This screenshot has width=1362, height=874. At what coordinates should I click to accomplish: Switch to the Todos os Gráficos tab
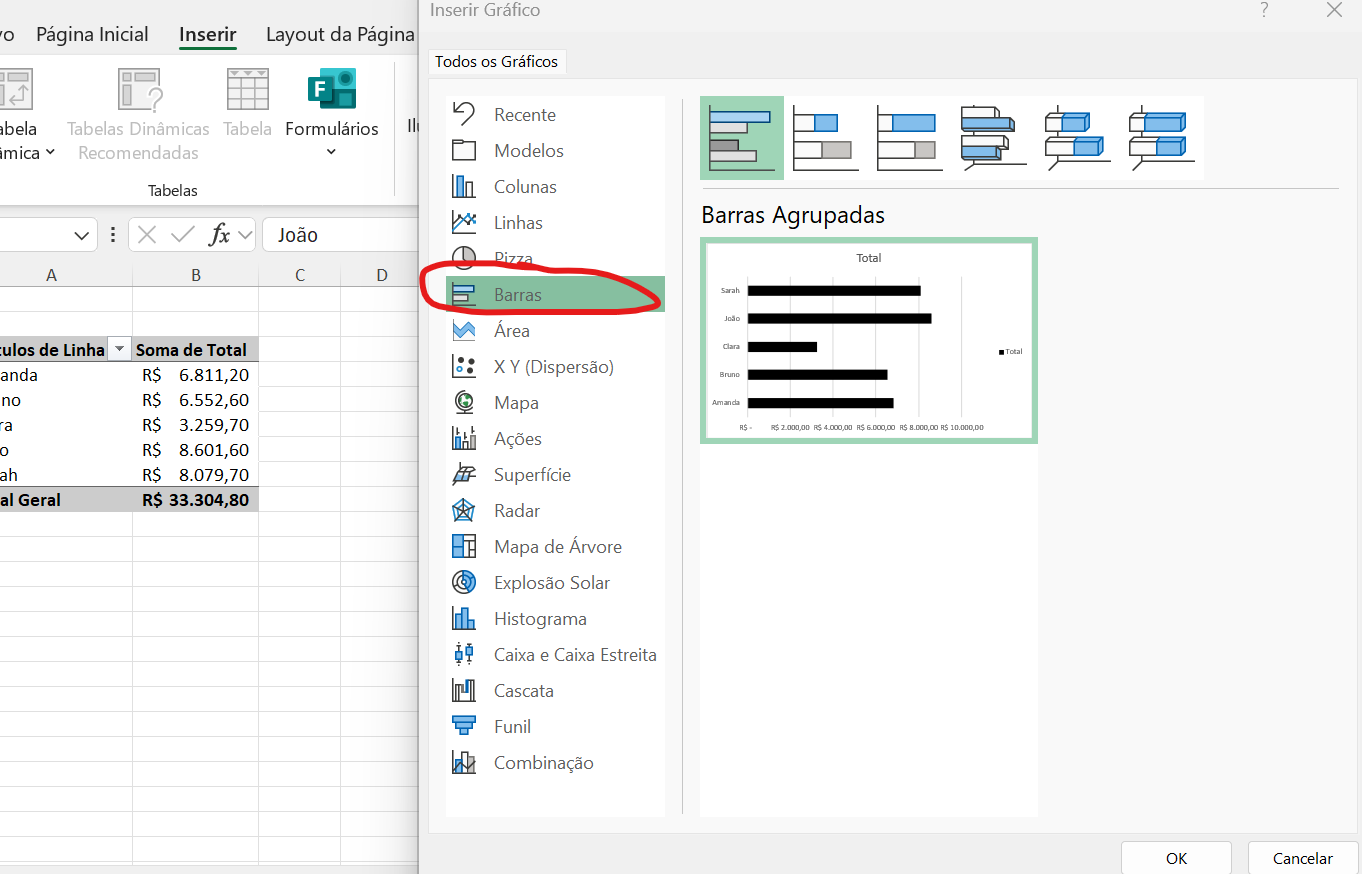(497, 62)
